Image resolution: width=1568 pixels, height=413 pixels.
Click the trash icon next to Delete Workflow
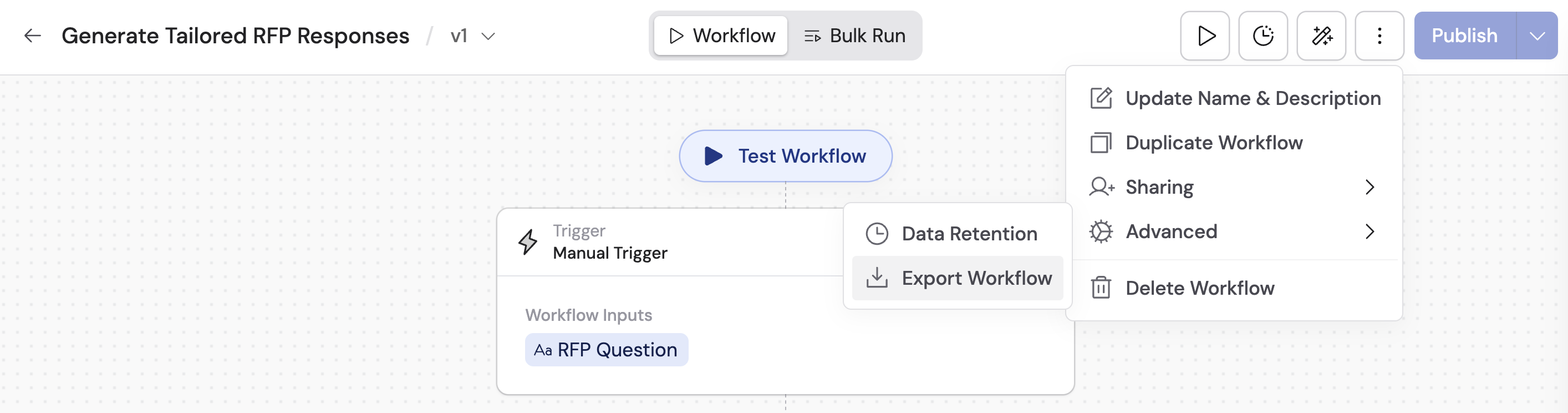coord(1100,288)
